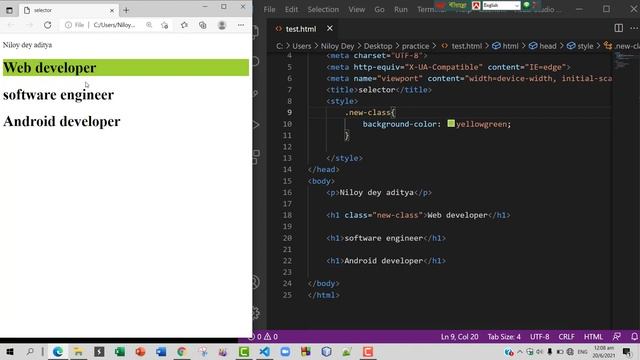Open Microsoft Edge from the taskbar
The height and width of the screenshot is (360, 640).
tap(58, 351)
